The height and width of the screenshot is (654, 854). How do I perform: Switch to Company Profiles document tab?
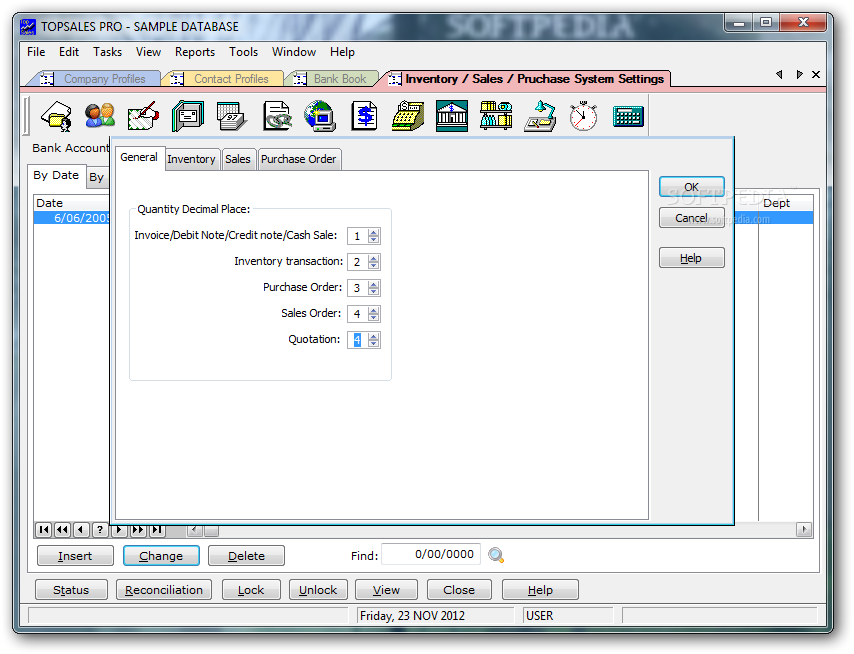[105, 79]
